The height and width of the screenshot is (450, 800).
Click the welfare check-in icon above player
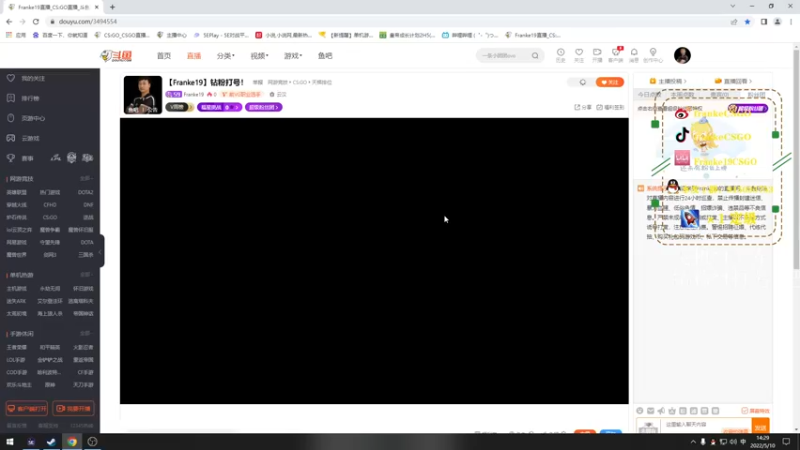(x=599, y=107)
